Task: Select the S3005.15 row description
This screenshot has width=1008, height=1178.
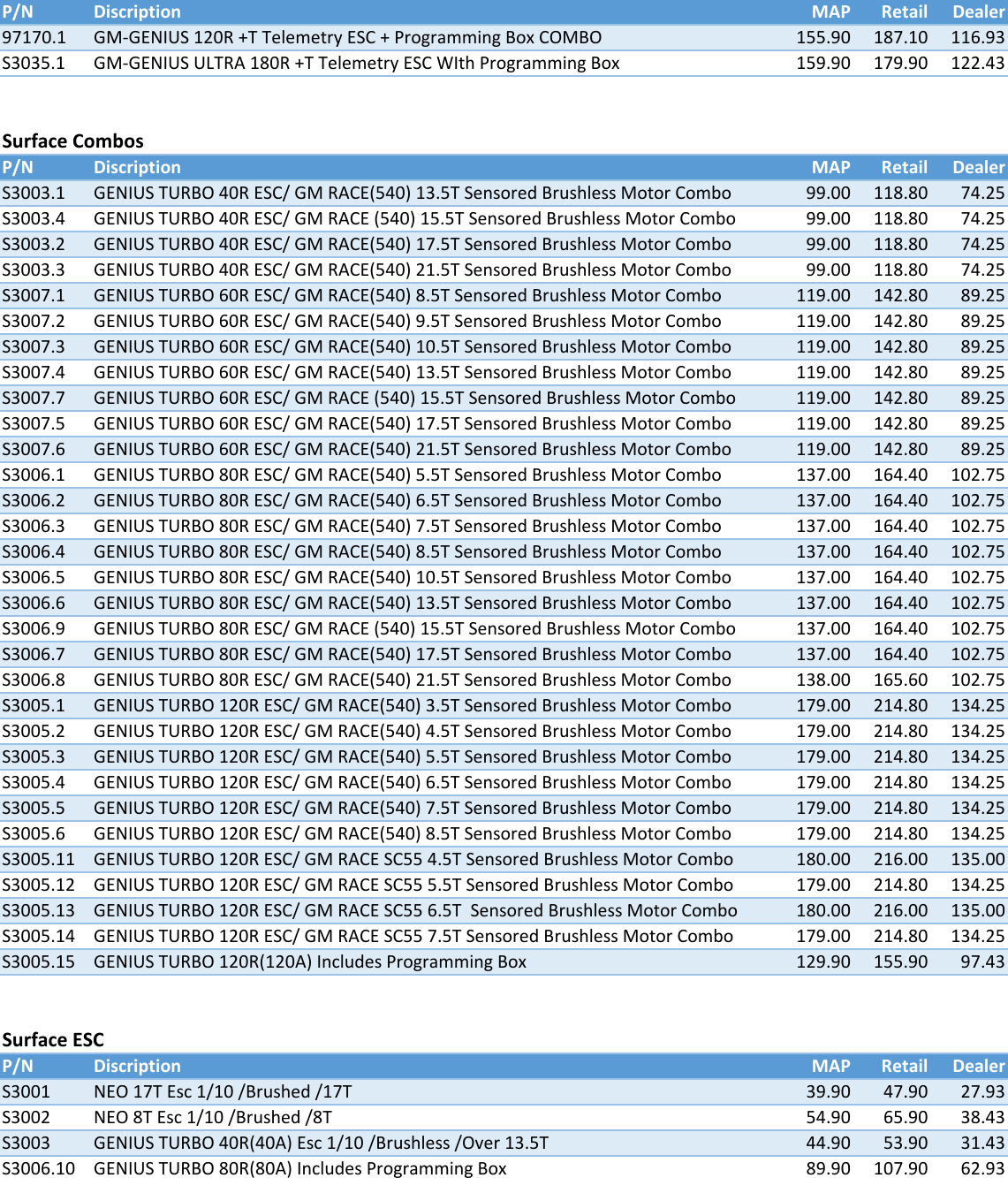Action: tap(311, 961)
